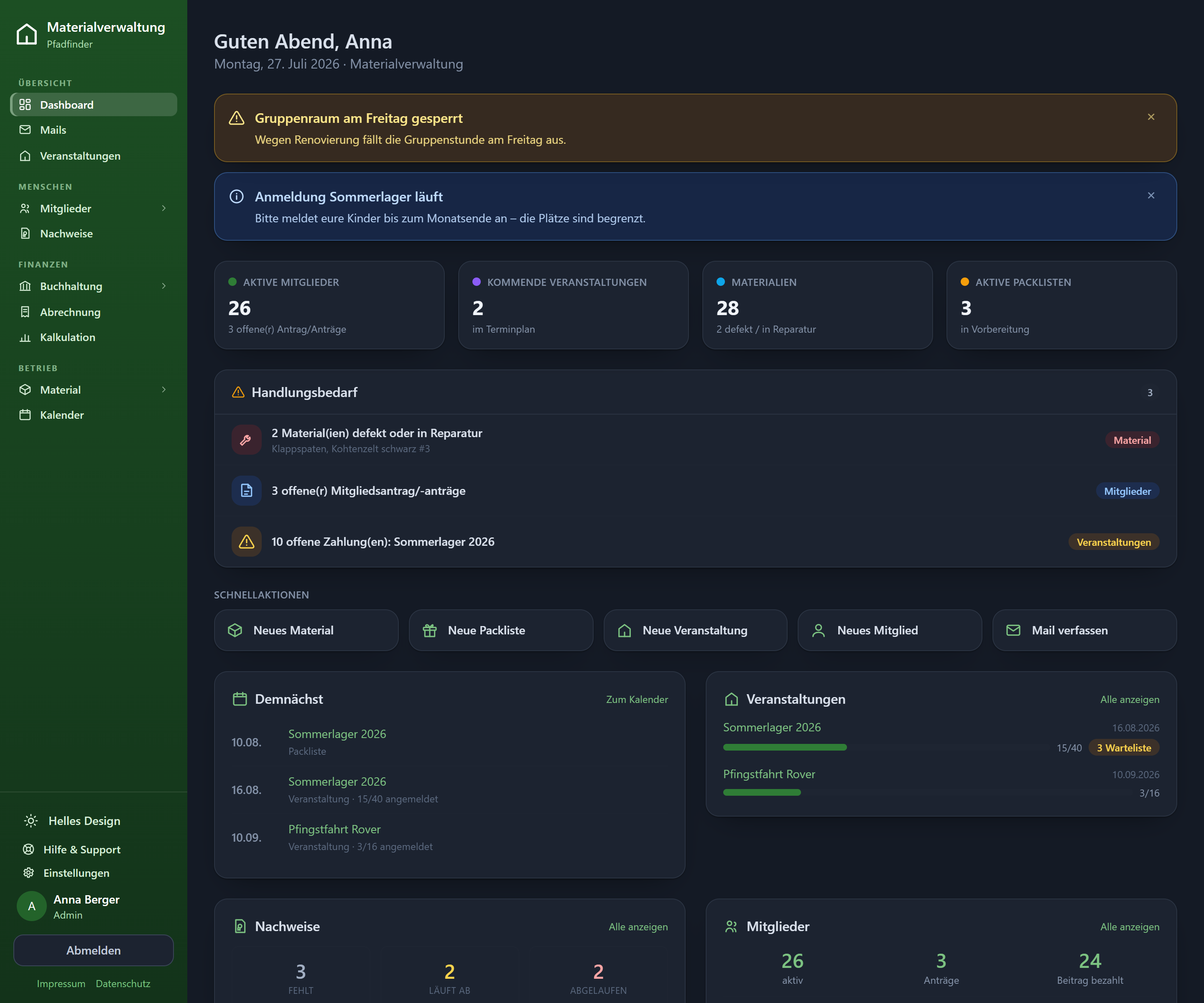Image resolution: width=1204 pixels, height=1003 pixels.
Task: Open the Aktive Packlisten stat card
Action: [x=1062, y=305]
